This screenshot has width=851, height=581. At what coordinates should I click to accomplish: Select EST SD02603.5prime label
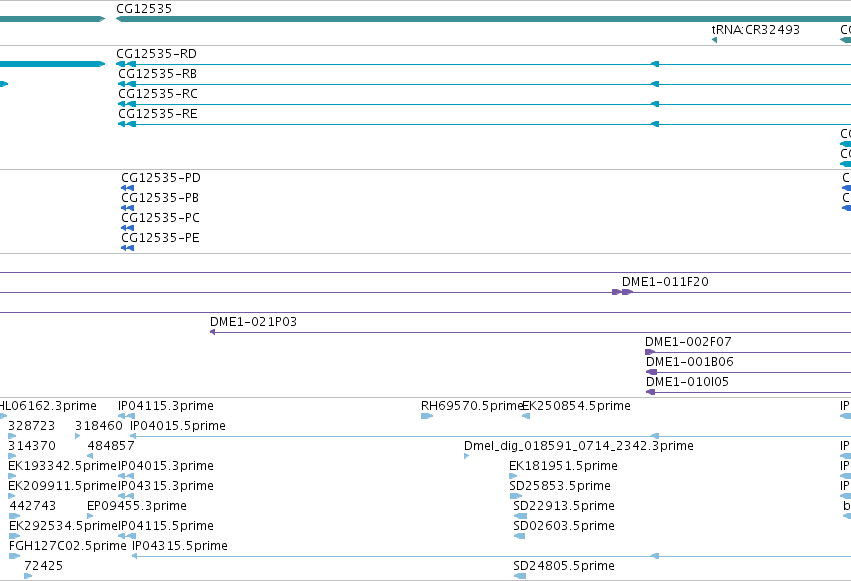[564, 527]
